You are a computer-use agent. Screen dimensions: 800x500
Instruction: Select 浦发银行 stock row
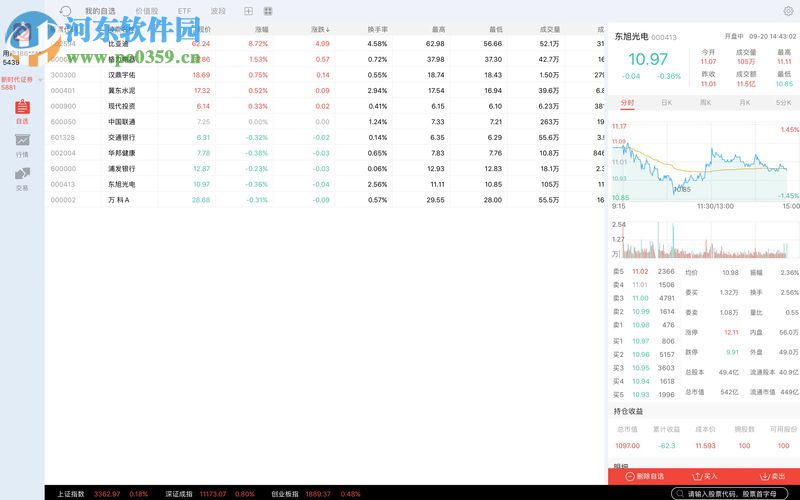point(326,169)
